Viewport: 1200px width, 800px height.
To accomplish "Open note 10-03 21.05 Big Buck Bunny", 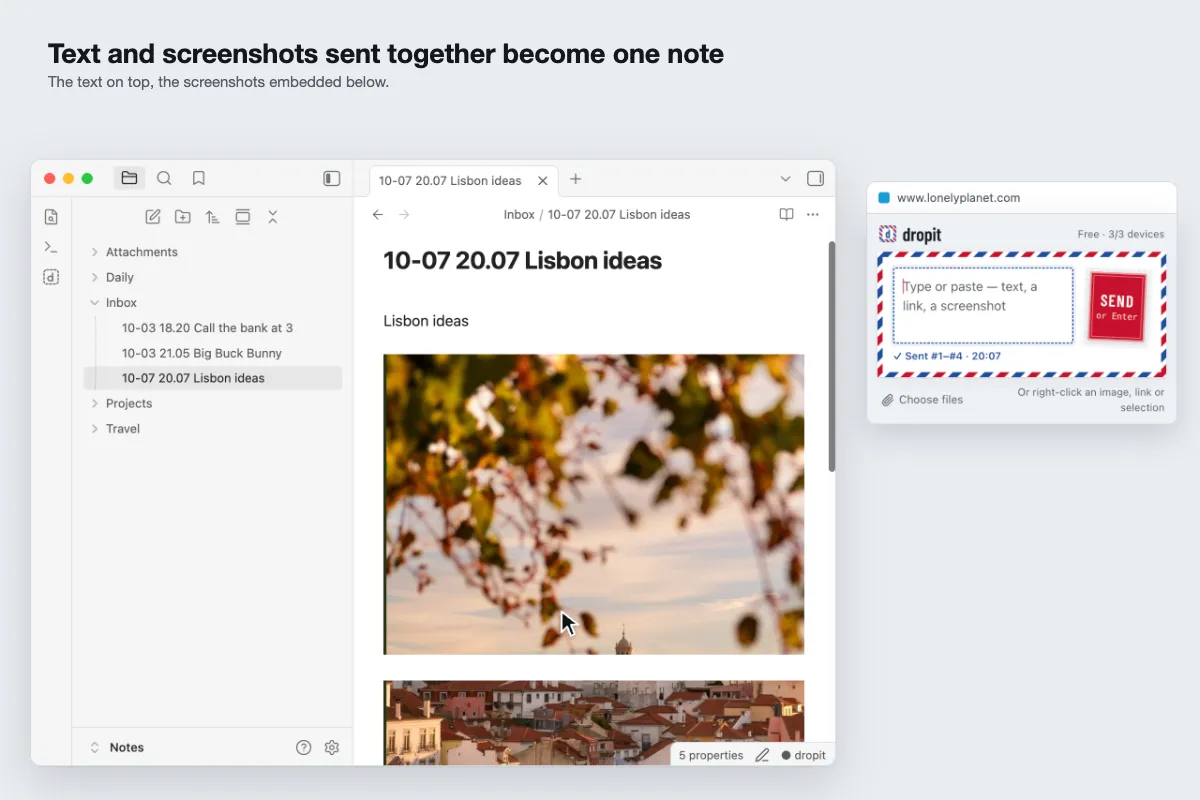I will [x=202, y=353].
